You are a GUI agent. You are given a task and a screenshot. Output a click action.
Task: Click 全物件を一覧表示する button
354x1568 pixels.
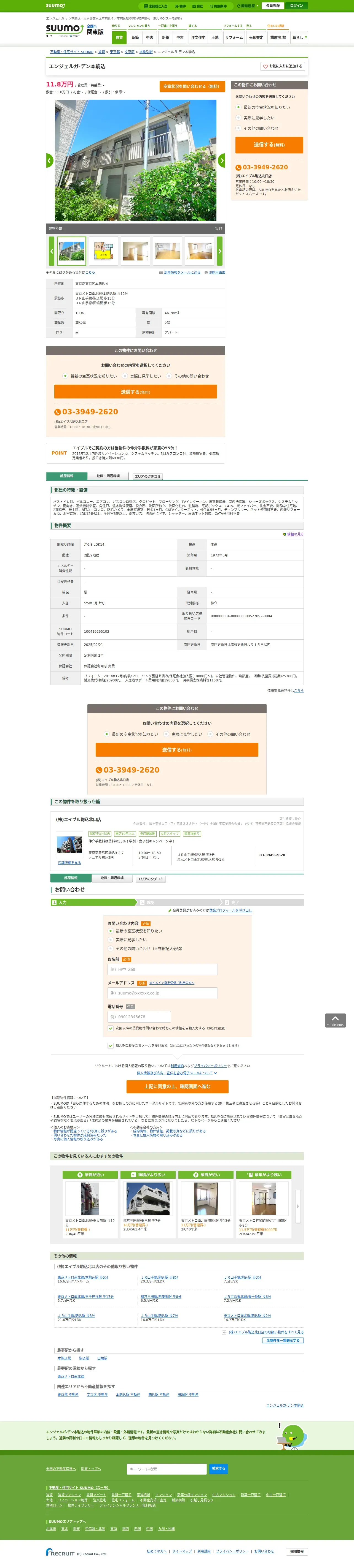(x=283, y=1340)
